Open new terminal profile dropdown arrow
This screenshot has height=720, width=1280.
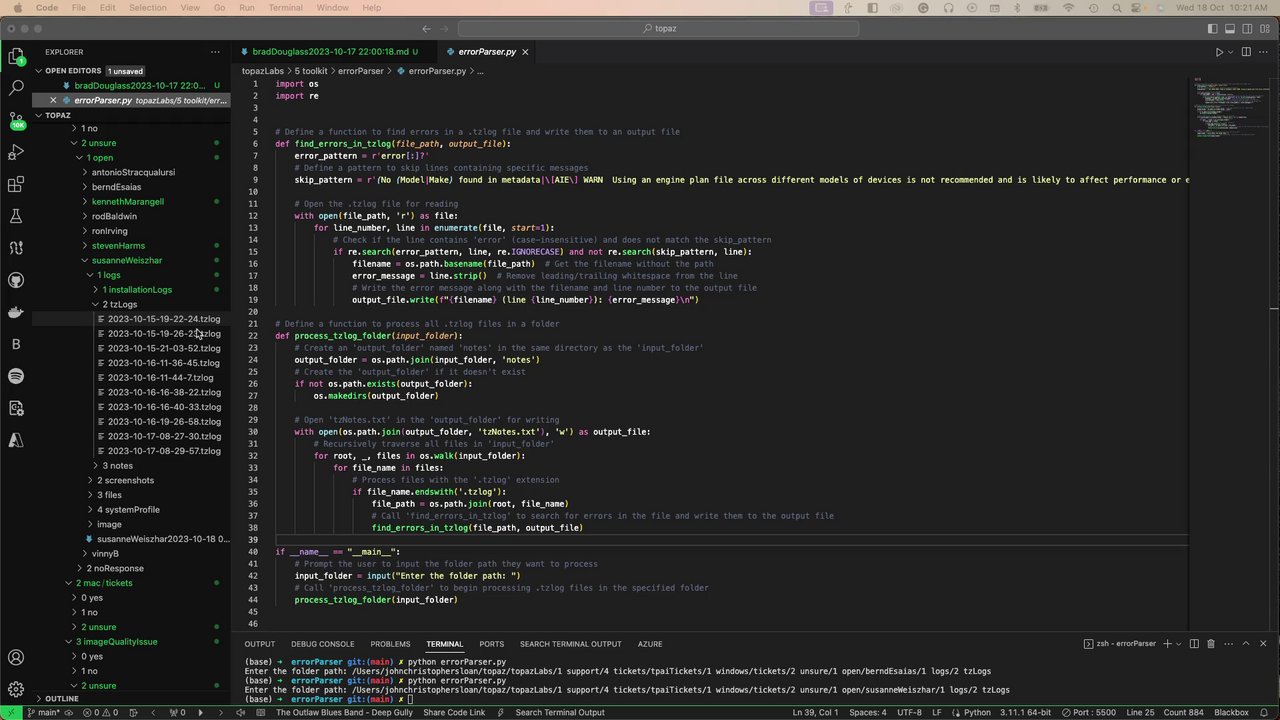pyautogui.click(x=1178, y=644)
